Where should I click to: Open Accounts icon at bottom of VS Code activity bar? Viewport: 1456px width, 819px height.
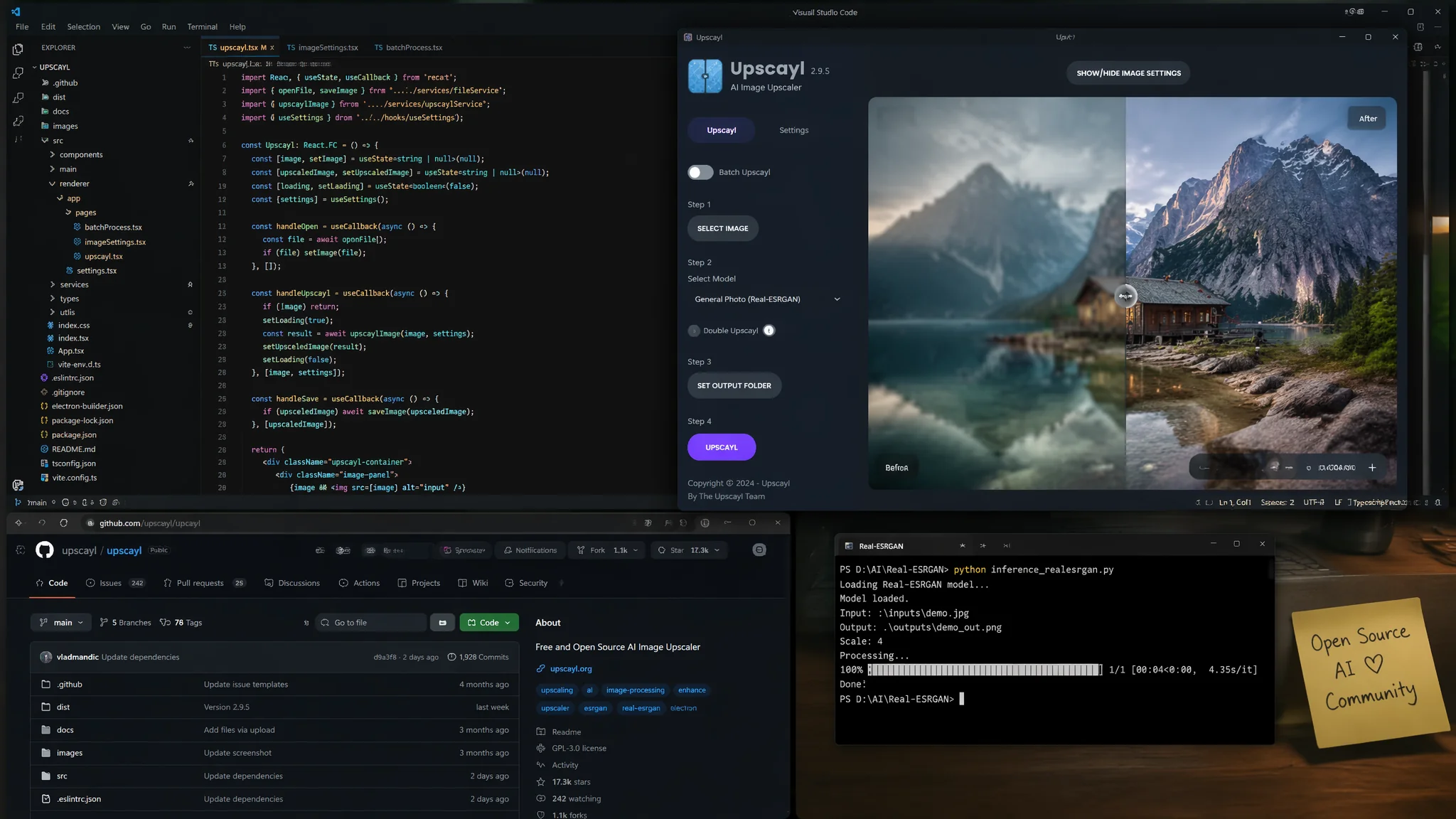tap(18, 485)
